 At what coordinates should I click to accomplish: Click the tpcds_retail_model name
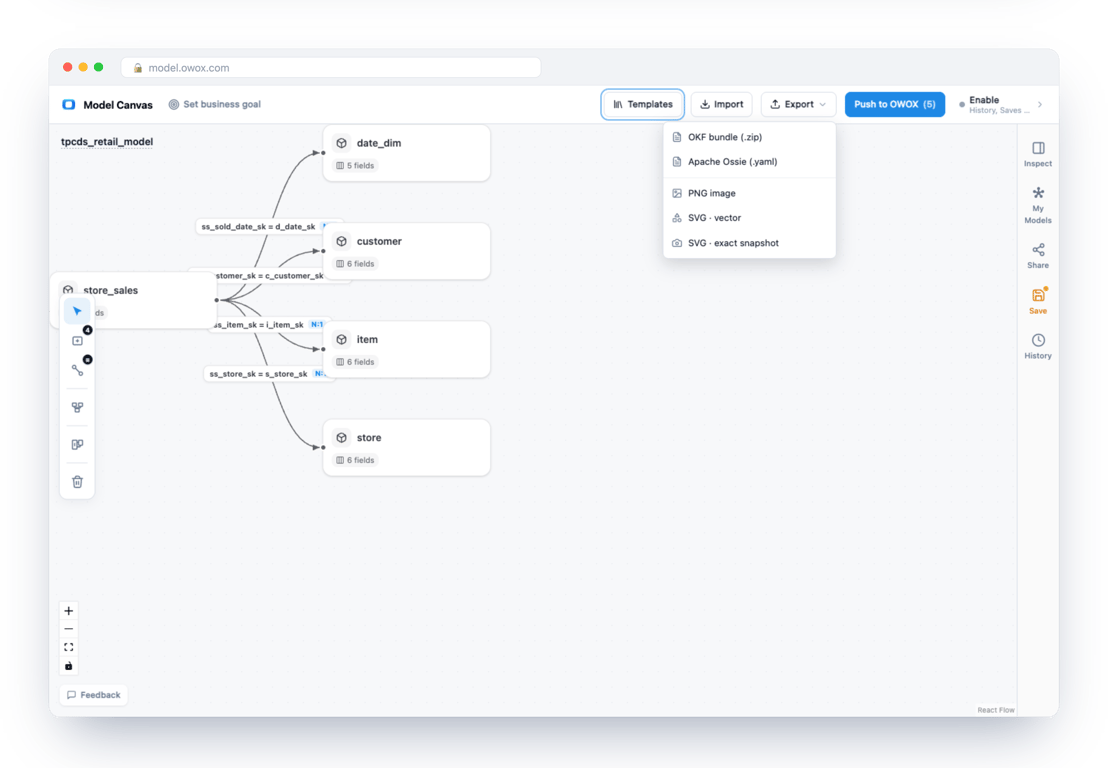[107, 141]
